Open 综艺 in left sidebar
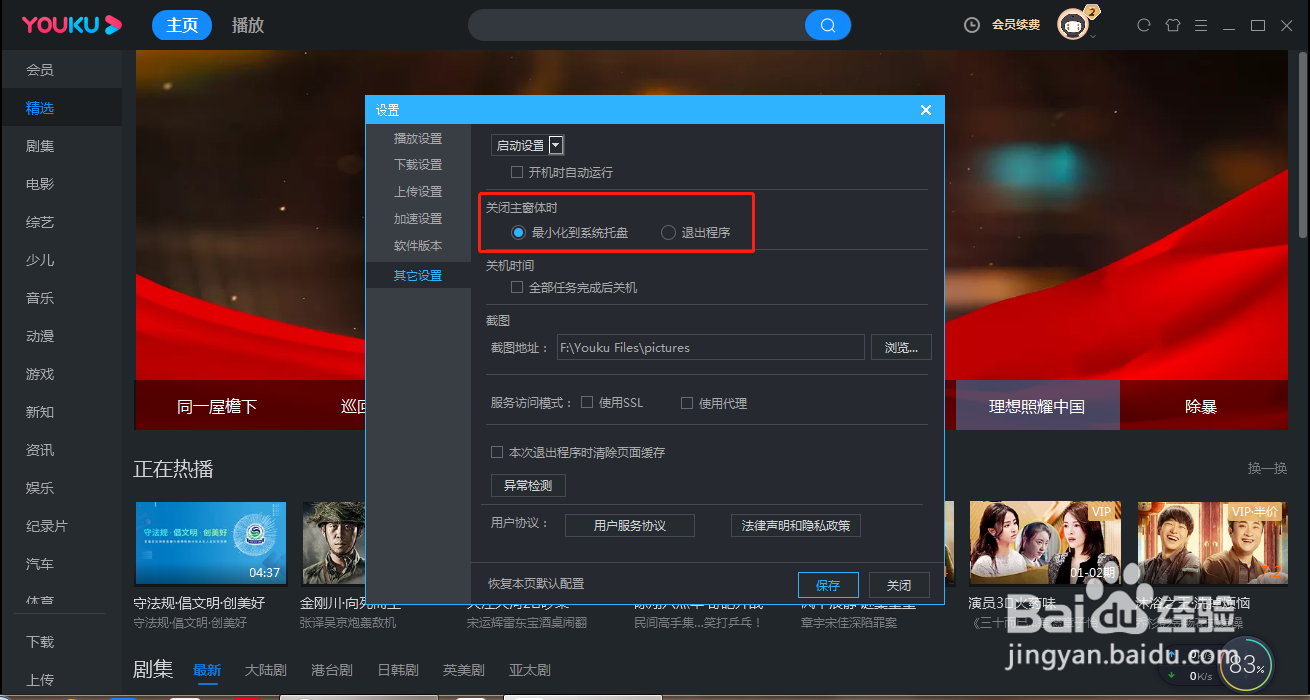This screenshot has width=1310, height=700. (40, 222)
